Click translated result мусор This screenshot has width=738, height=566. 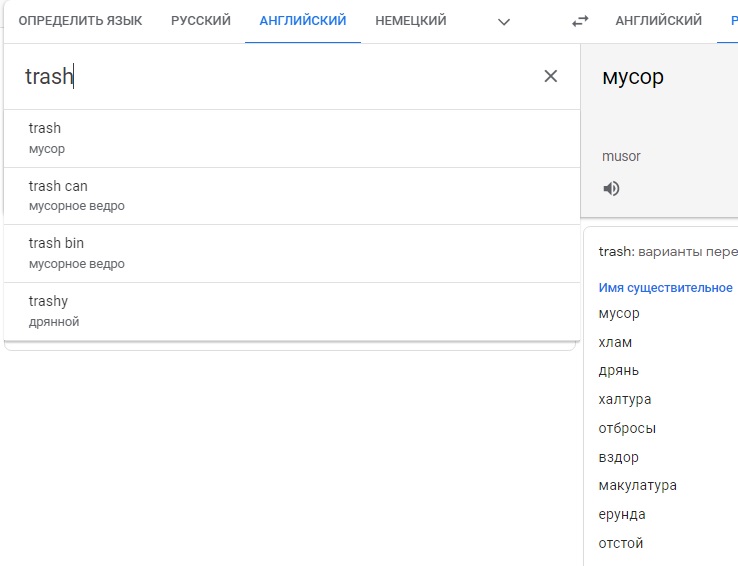click(633, 77)
